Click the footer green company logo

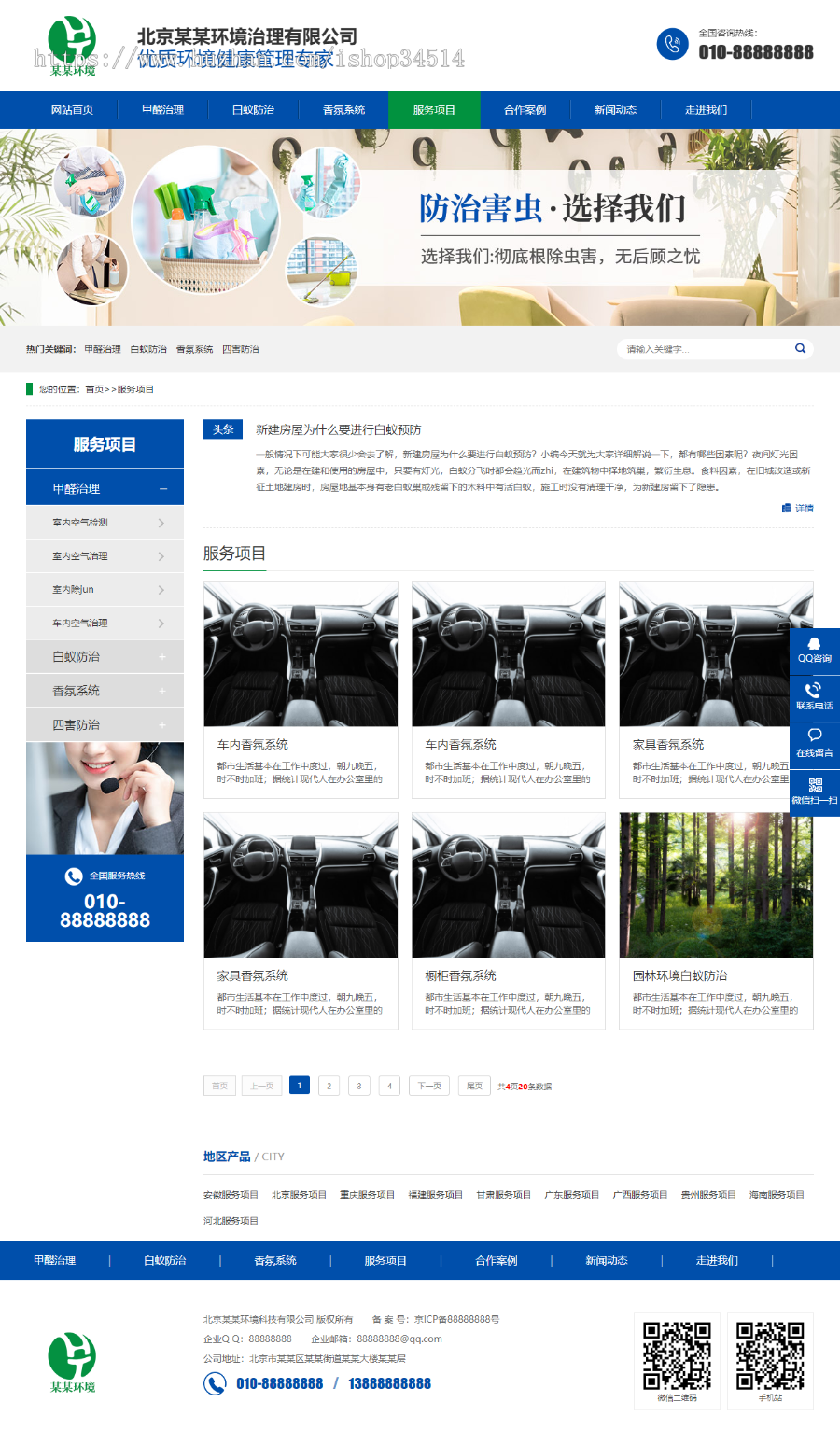73,1362
